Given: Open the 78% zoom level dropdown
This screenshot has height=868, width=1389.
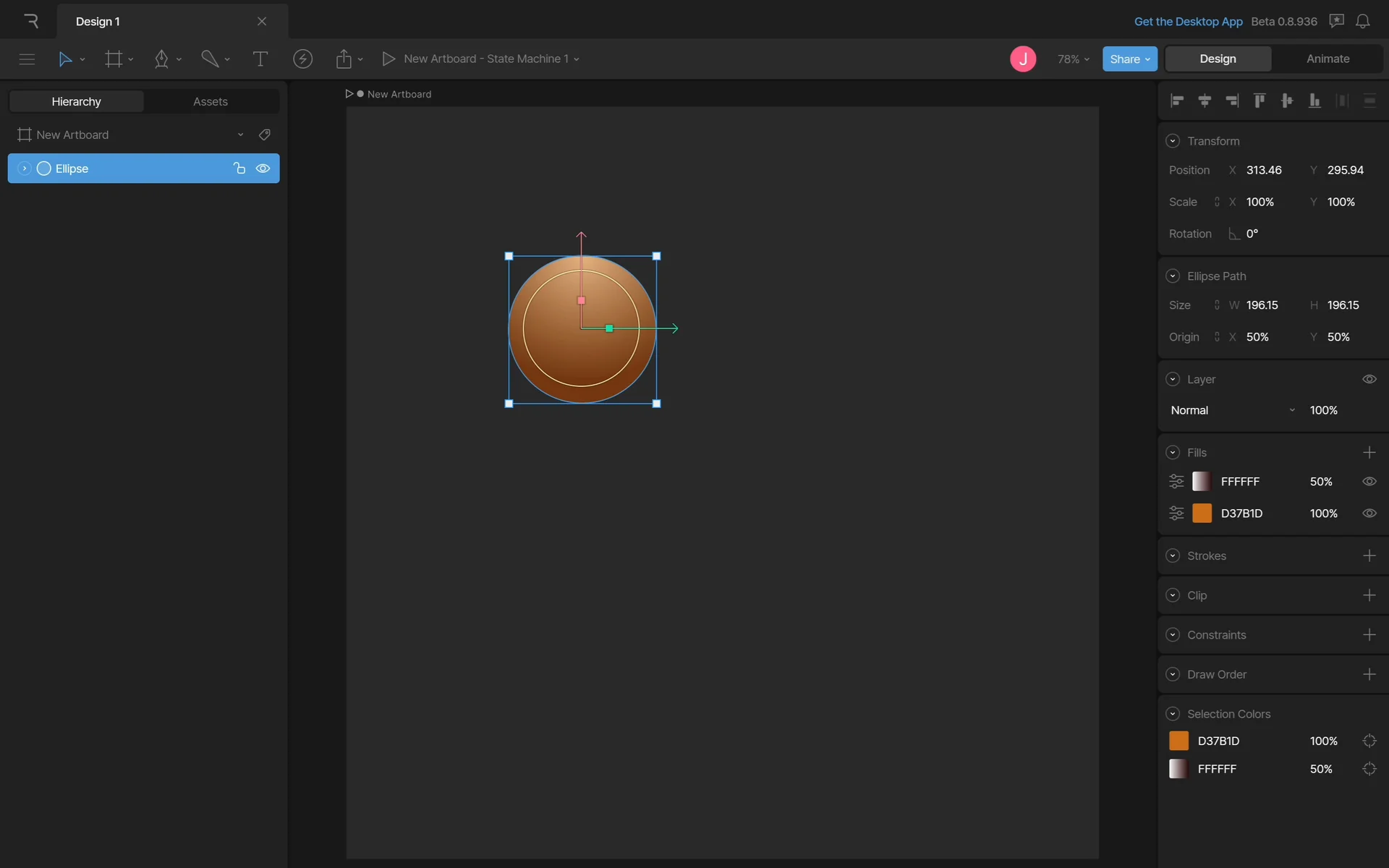Looking at the screenshot, I should point(1073,59).
